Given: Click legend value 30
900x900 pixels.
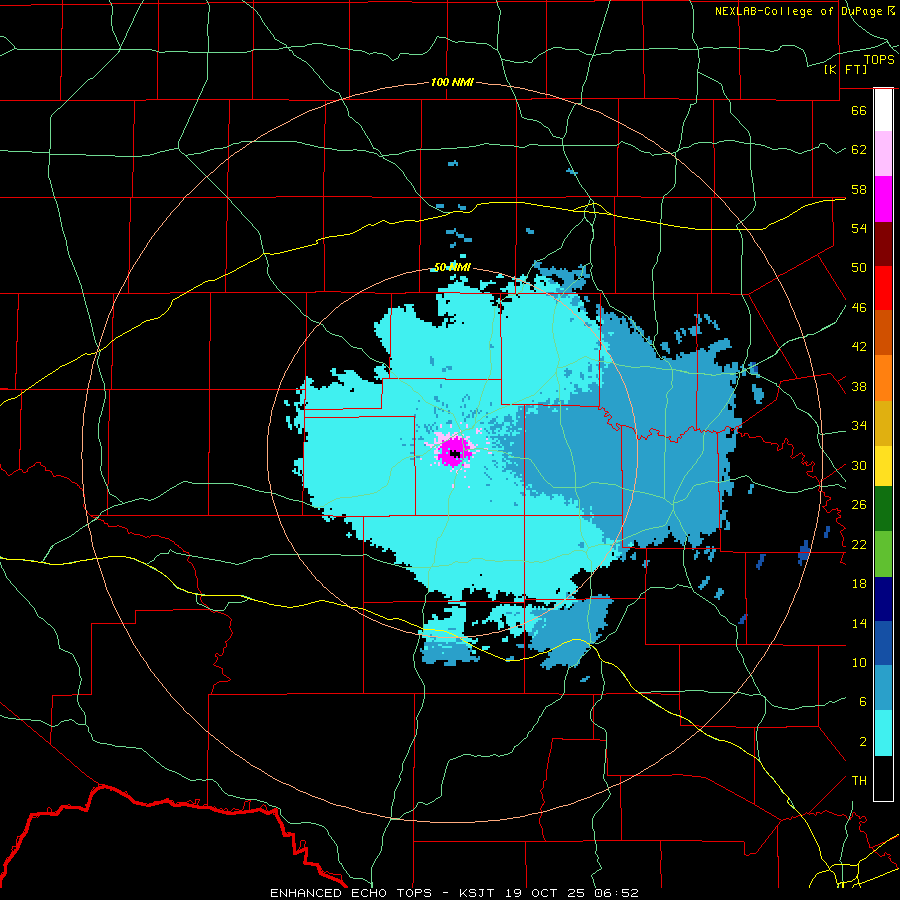Looking at the screenshot, I should (x=859, y=465).
